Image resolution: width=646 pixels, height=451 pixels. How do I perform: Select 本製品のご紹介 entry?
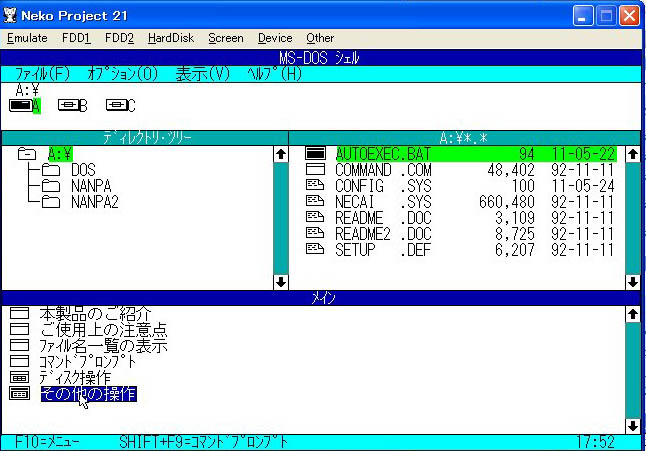click(x=96, y=314)
